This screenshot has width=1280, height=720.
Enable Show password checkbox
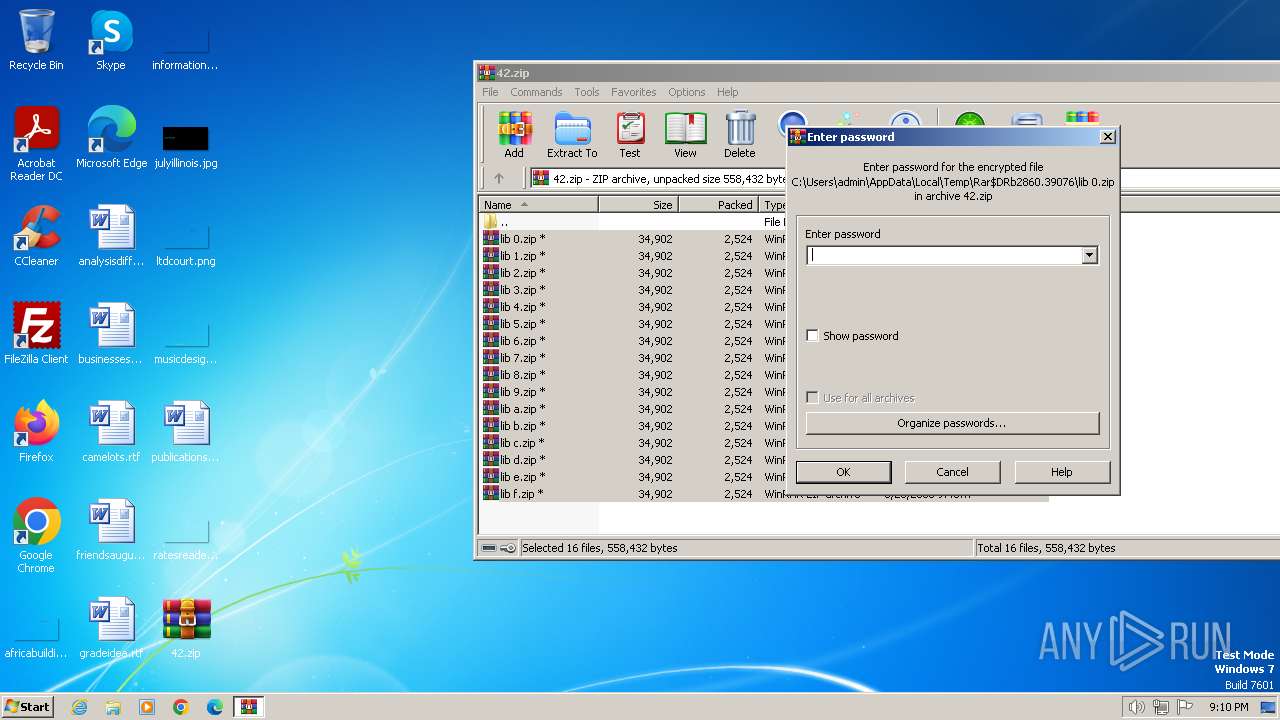click(x=813, y=336)
